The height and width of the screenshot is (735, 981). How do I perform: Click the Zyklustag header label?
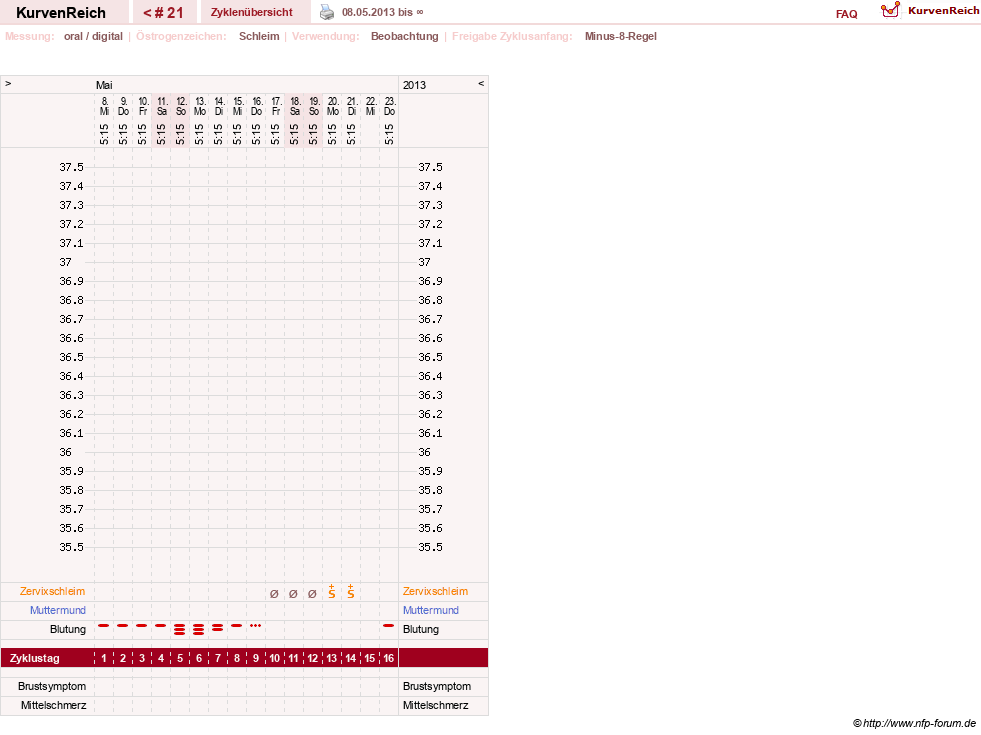[x=34, y=658]
